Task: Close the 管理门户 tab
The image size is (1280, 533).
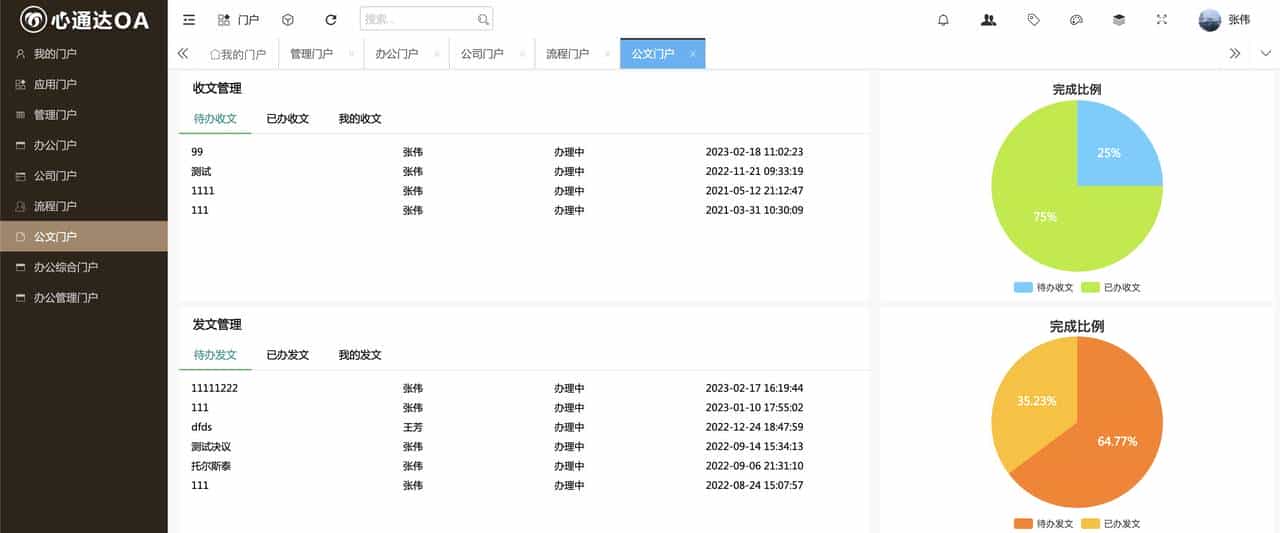Action: point(351,54)
